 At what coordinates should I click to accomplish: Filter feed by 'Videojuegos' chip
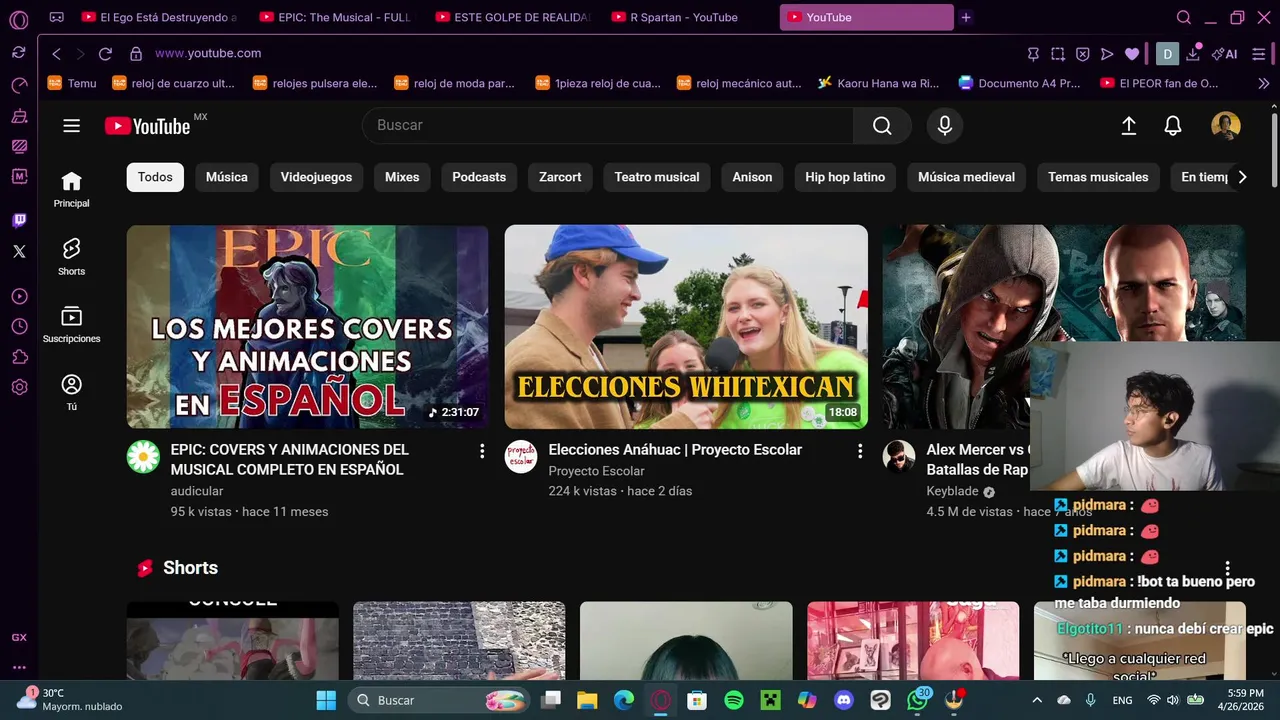(316, 177)
